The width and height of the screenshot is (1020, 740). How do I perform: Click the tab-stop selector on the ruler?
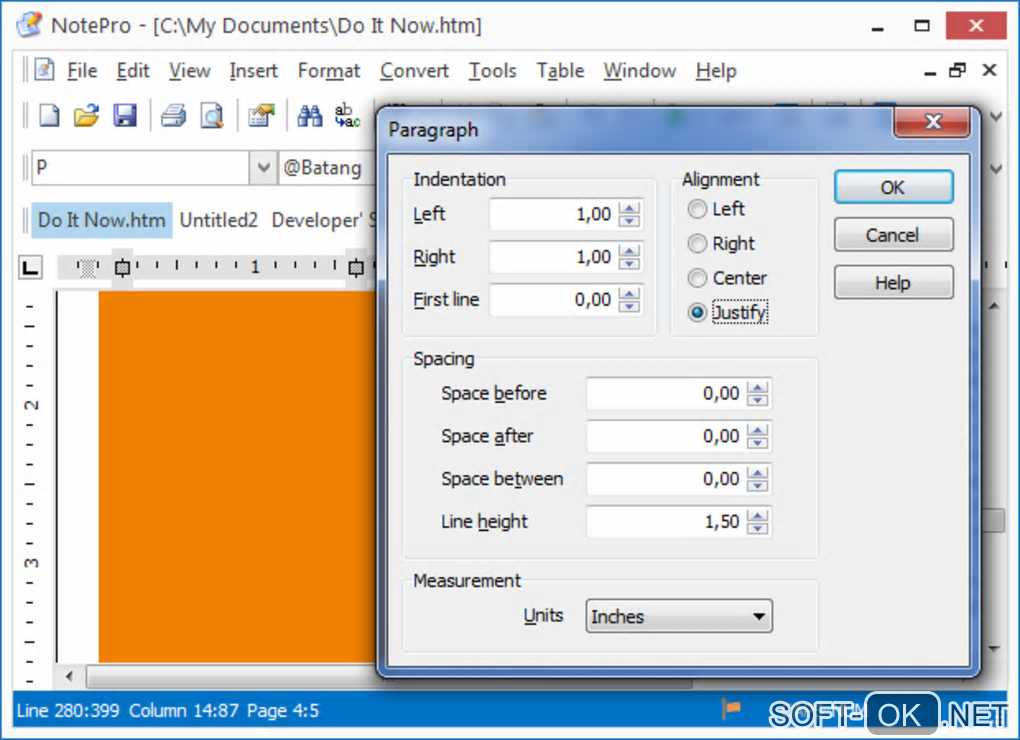(30, 267)
